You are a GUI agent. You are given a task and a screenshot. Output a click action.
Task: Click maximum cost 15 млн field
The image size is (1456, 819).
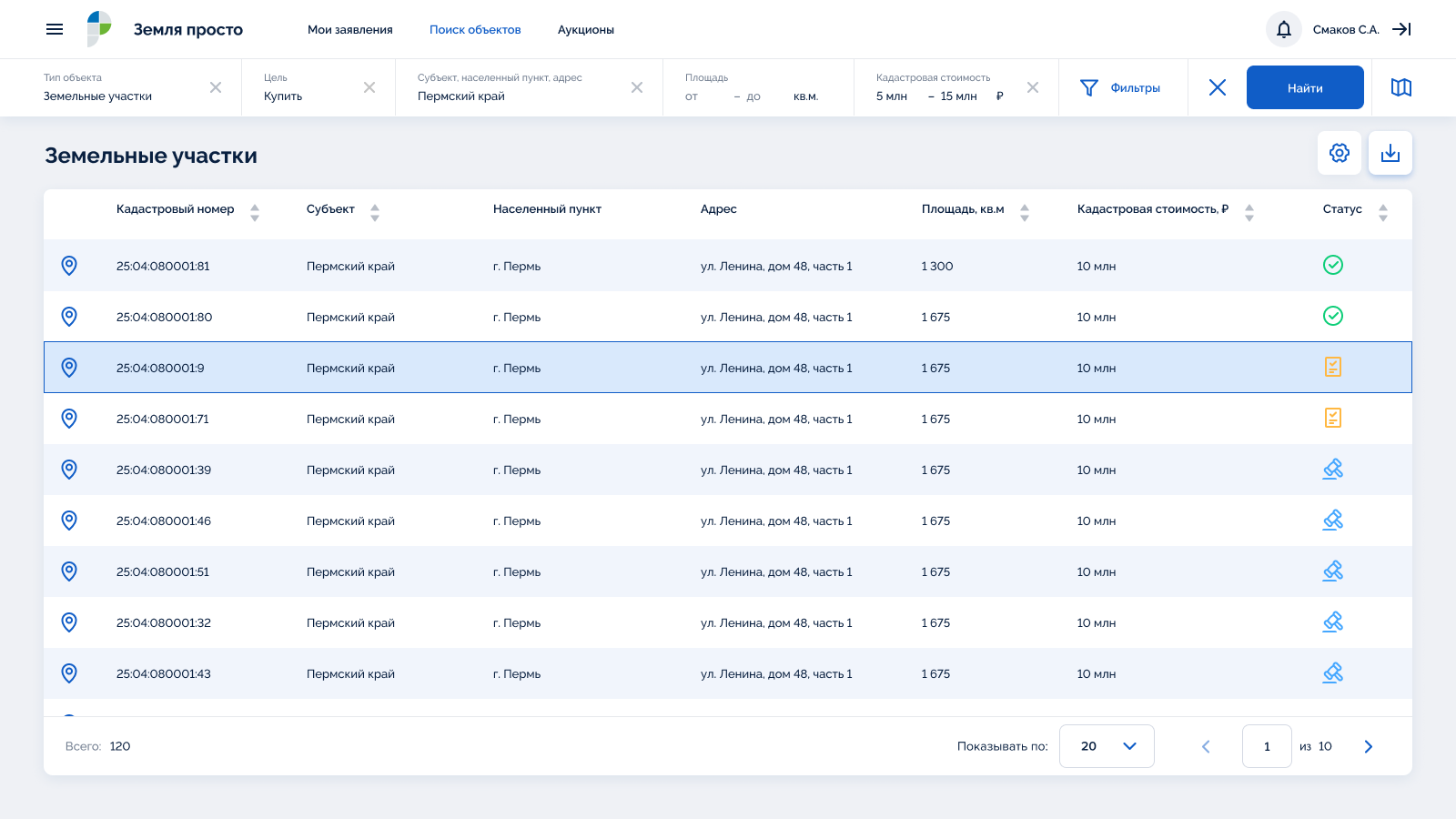pyautogui.click(x=961, y=96)
